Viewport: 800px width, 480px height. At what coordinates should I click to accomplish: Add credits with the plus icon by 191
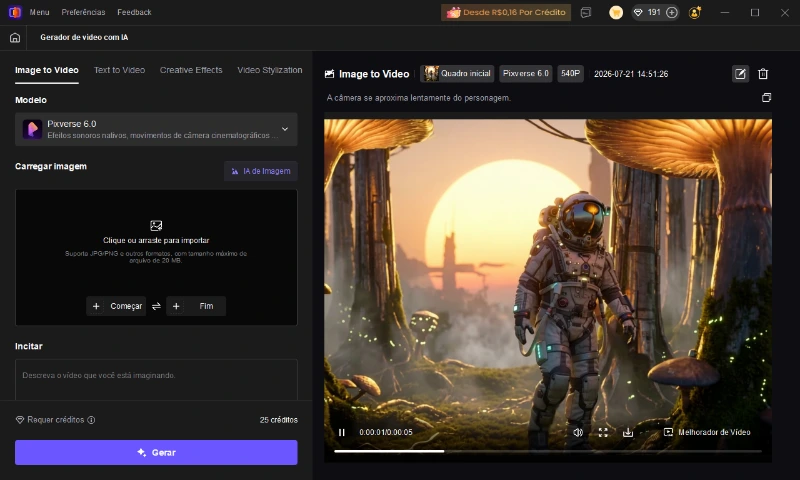(x=672, y=12)
